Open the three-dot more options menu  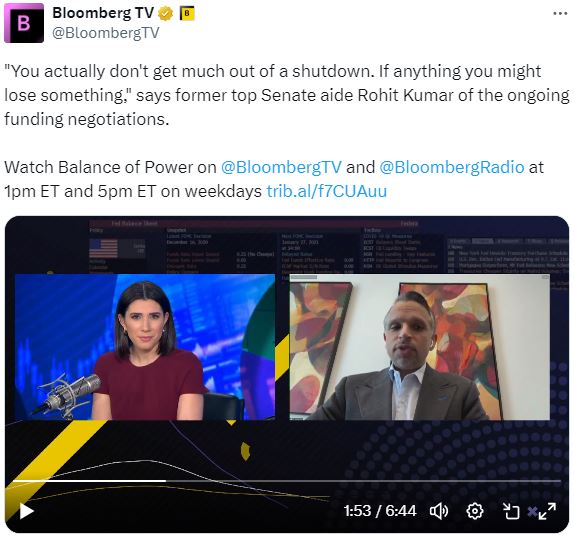point(560,14)
